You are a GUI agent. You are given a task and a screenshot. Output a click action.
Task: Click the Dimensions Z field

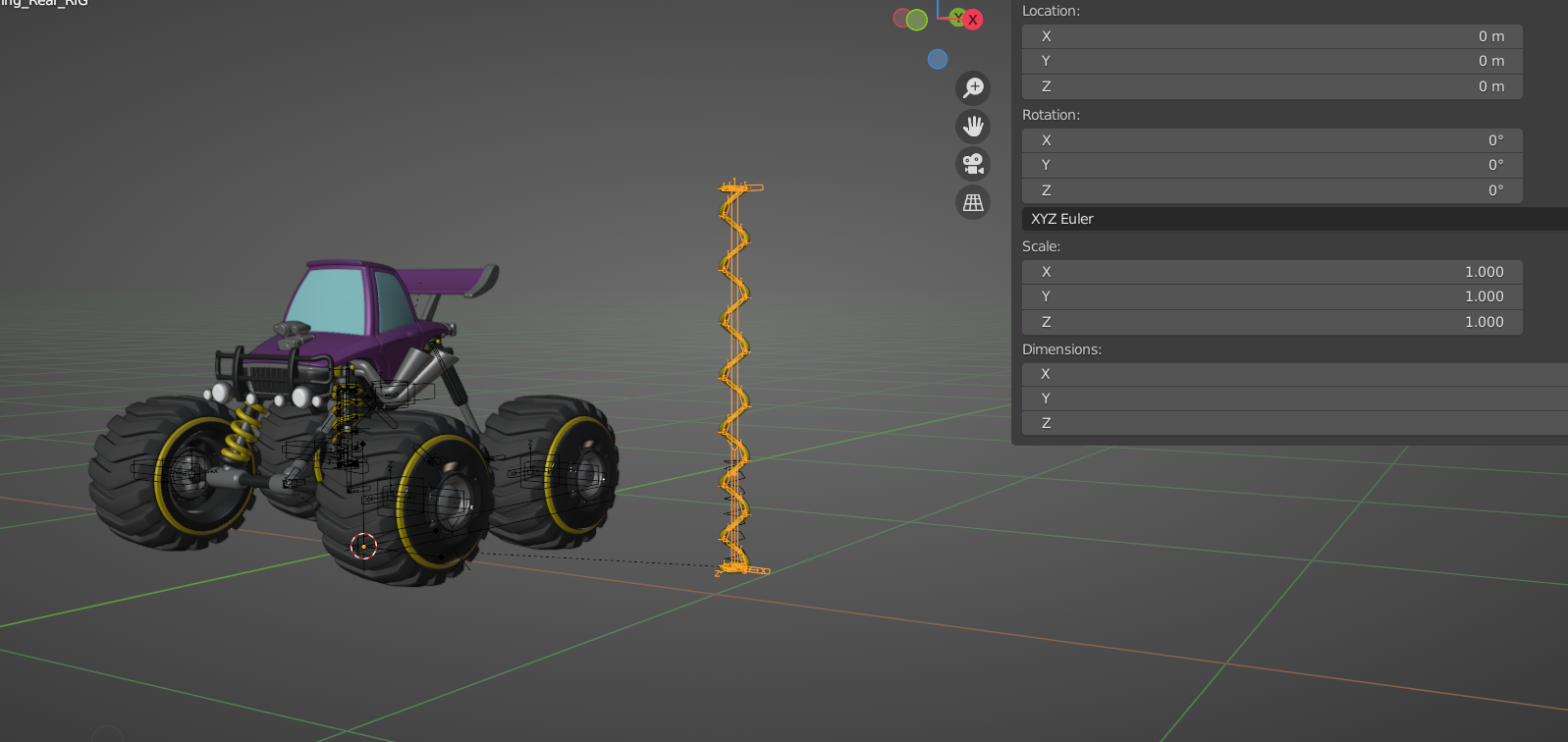1294,423
